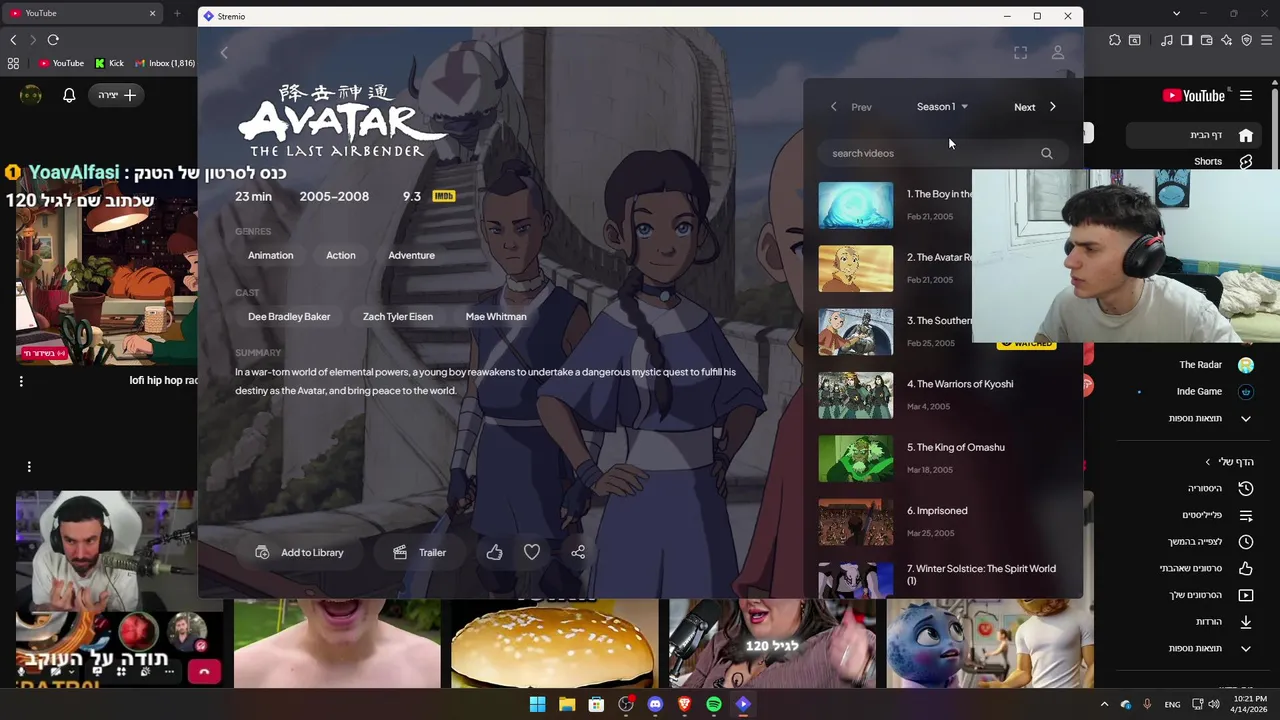
Task: Expand more subscriptions chevron below Inde Game
Action: (1246, 418)
